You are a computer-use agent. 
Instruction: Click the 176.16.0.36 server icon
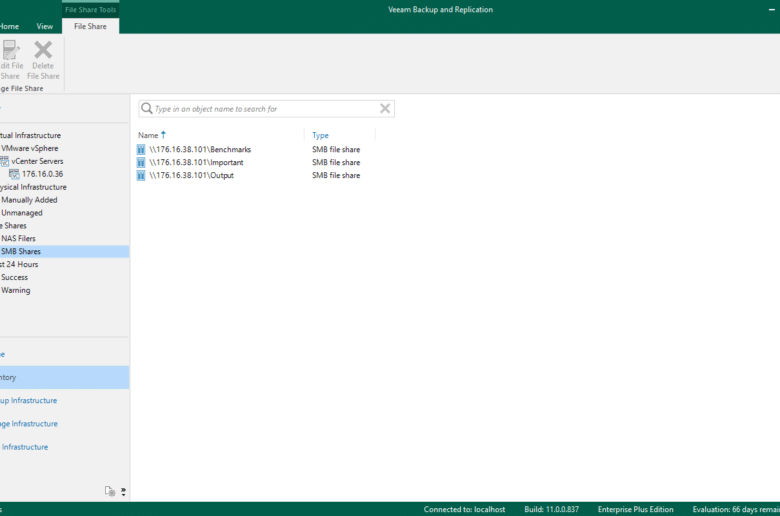(x=14, y=174)
